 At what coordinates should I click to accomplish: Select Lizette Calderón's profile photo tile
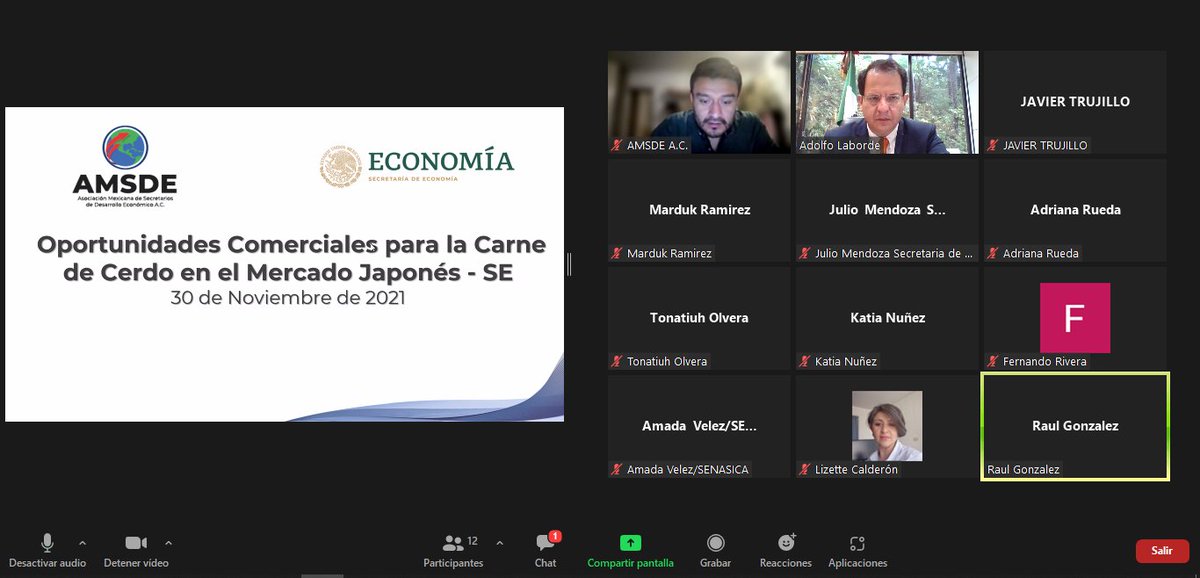pyautogui.click(x=887, y=426)
